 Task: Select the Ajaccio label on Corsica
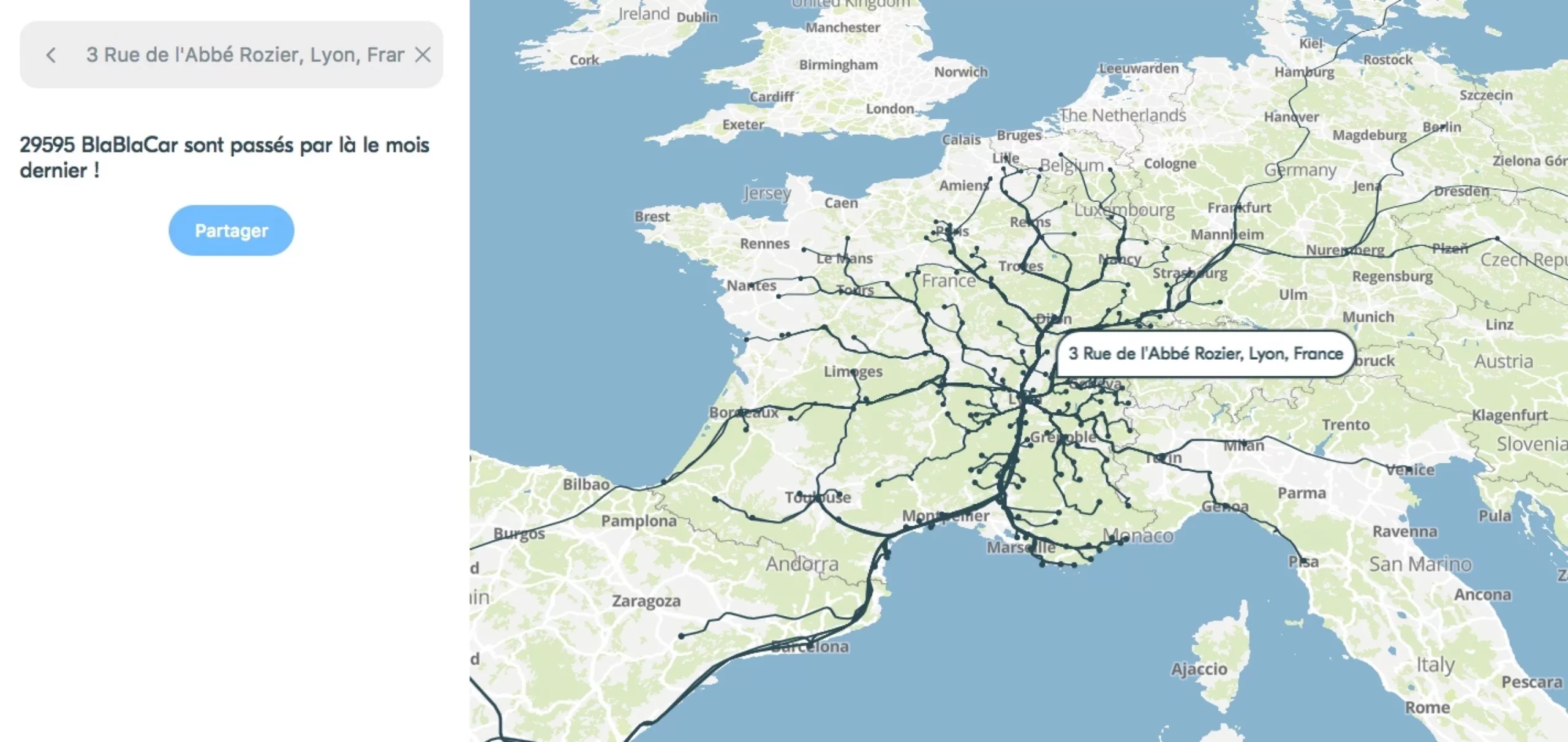1199,669
